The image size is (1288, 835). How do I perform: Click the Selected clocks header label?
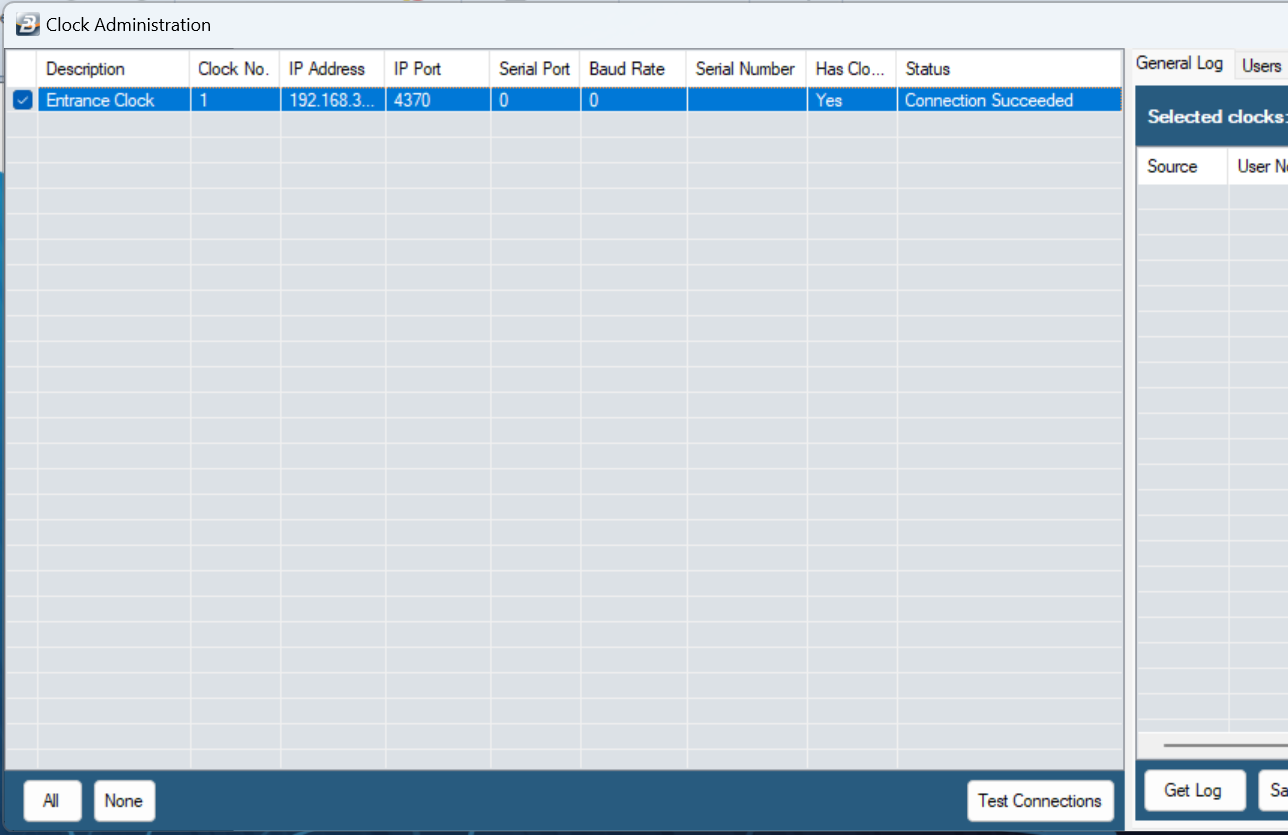pyautogui.click(x=1217, y=117)
